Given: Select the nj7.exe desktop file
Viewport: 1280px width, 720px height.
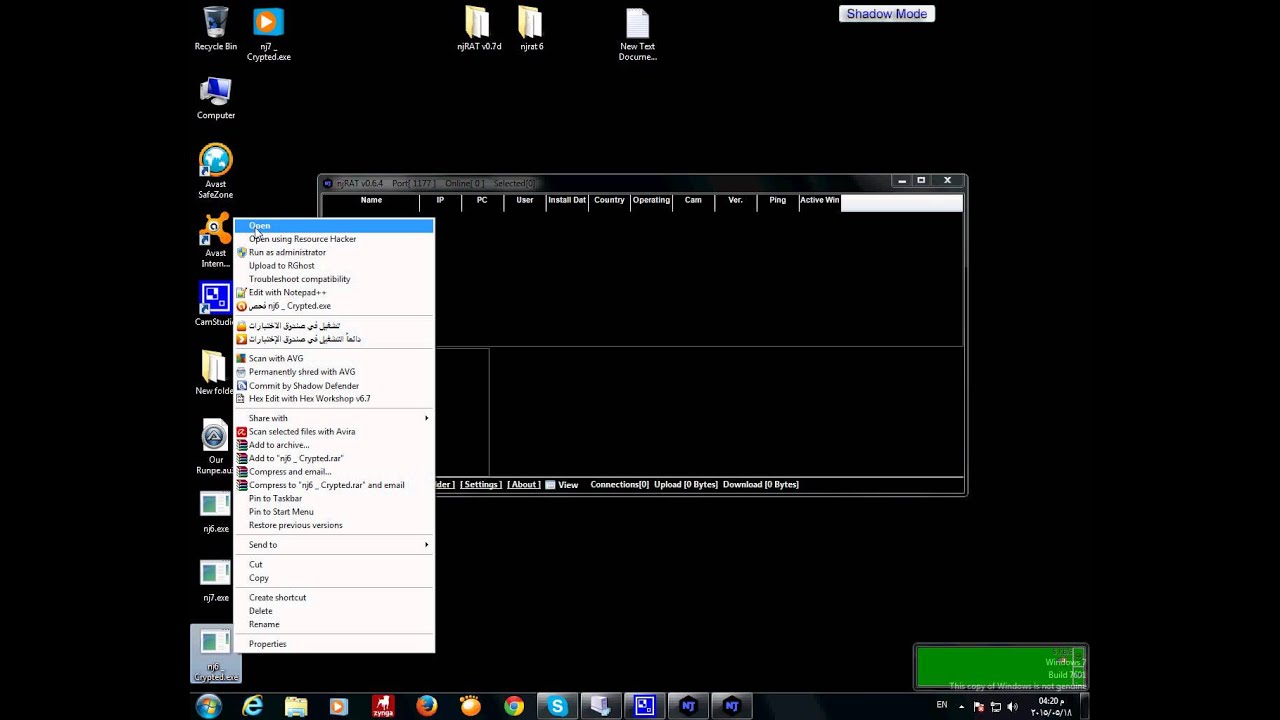Looking at the screenshot, I should tap(215, 581).
